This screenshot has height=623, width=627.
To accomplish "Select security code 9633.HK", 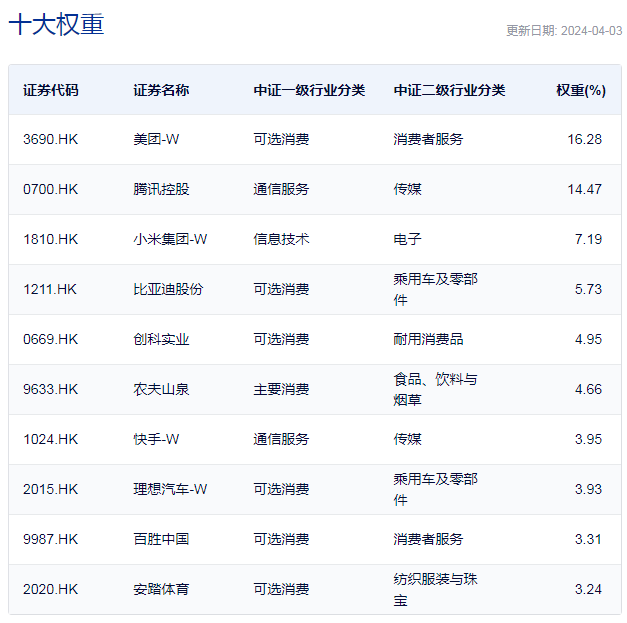I will [x=50, y=389].
